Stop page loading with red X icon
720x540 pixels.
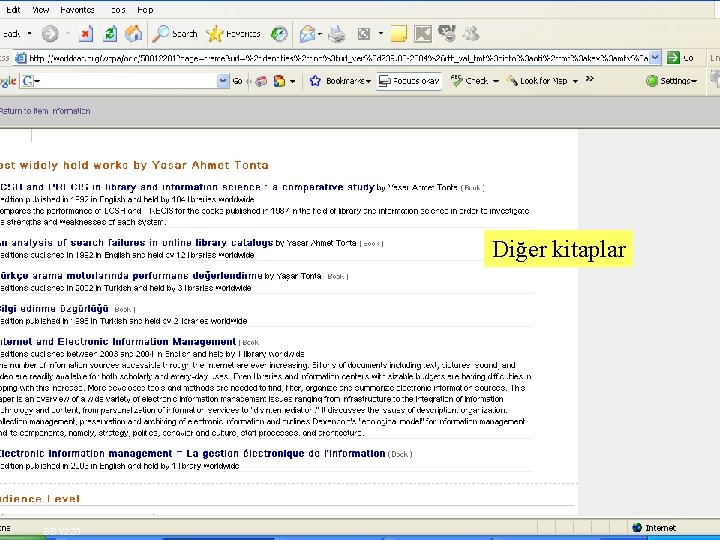click(86, 34)
